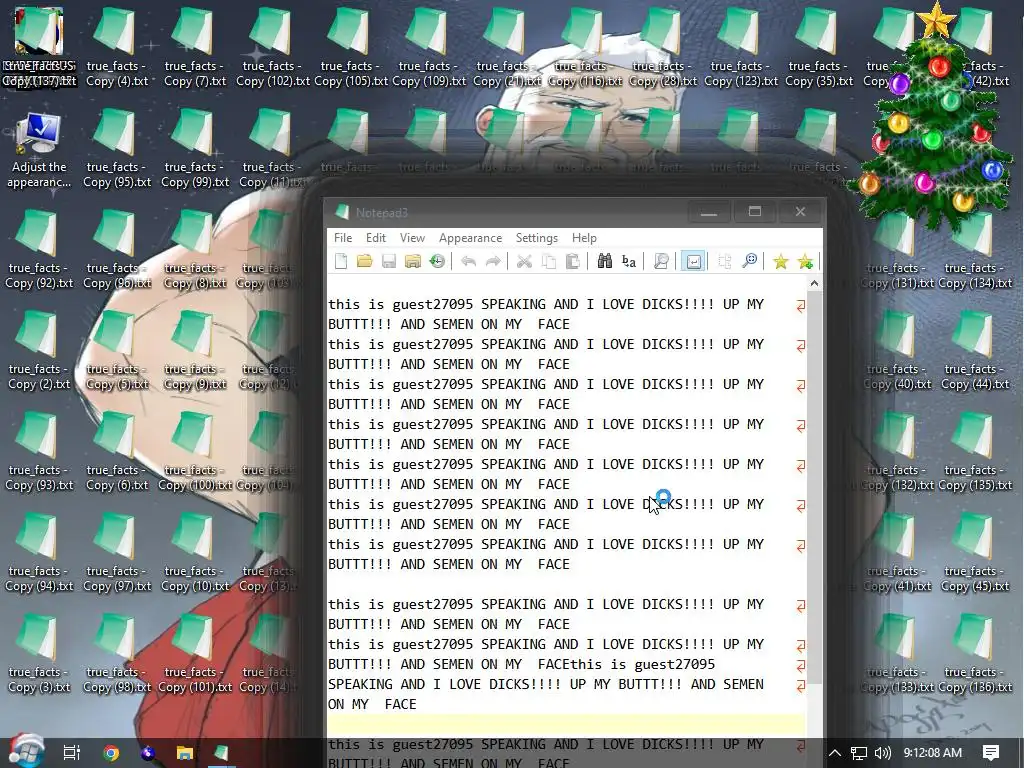The height and width of the screenshot is (768, 1024).
Task: Select true_facts - Copy (3).txt desktop file
Action: [x=39, y=654]
